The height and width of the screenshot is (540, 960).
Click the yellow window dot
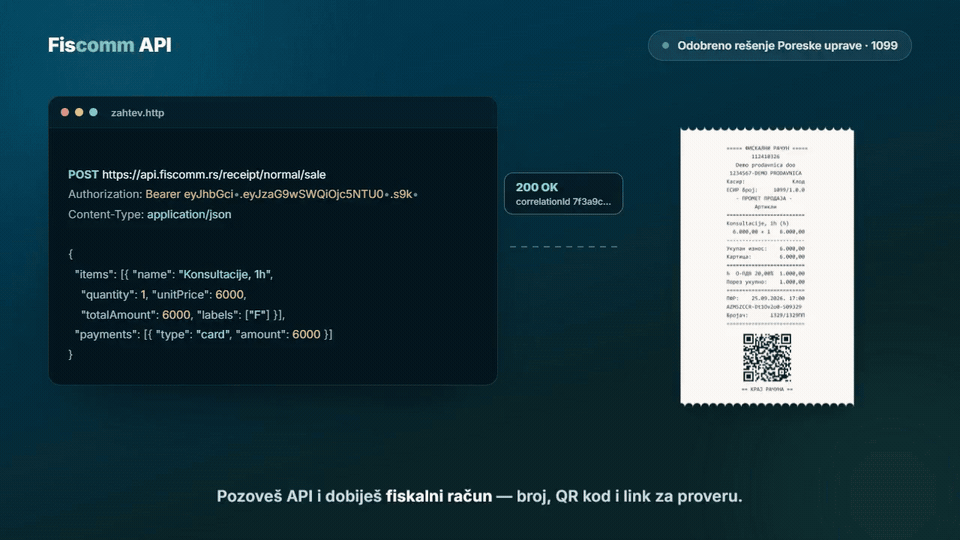(x=79, y=112)
